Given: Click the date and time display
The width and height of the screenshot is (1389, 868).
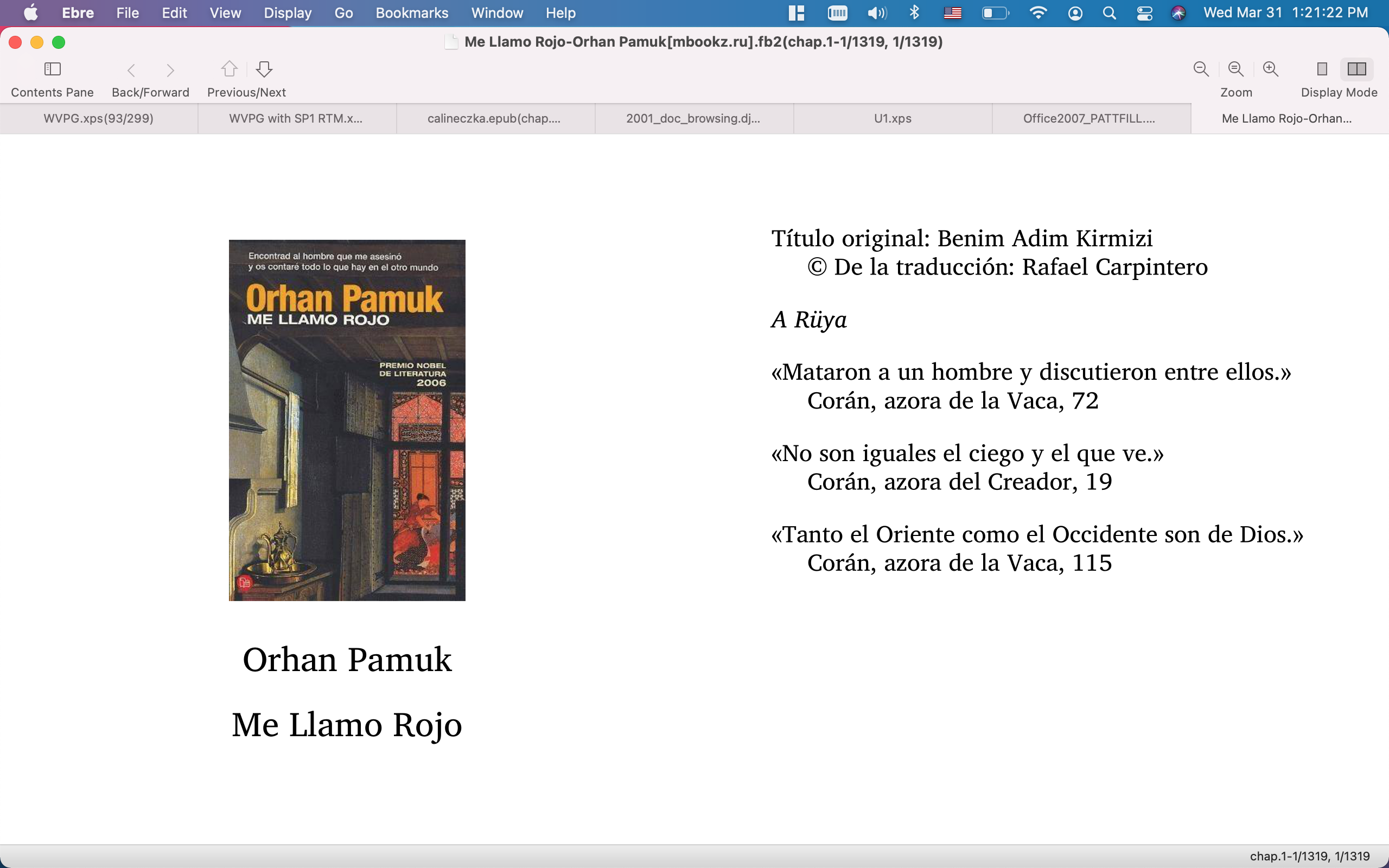Looking at the screenshot, I should click(1286, 12).
